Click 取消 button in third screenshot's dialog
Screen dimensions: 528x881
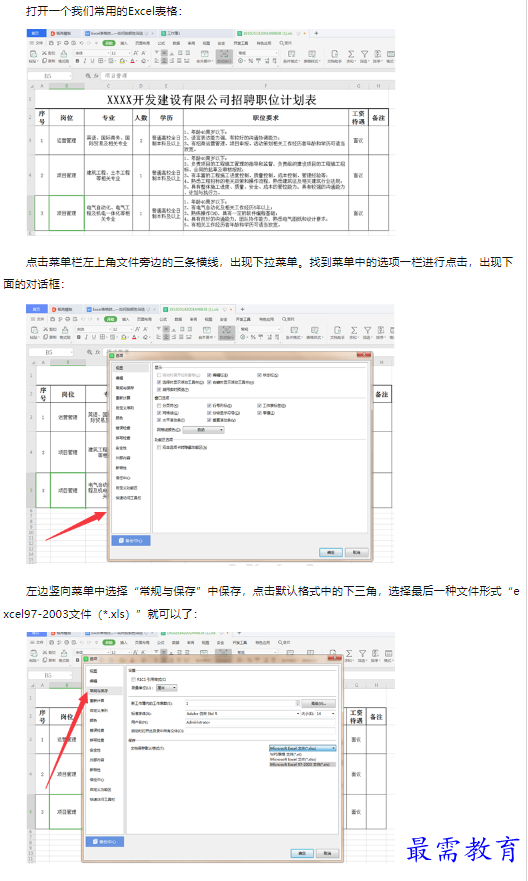coord(327,853)
